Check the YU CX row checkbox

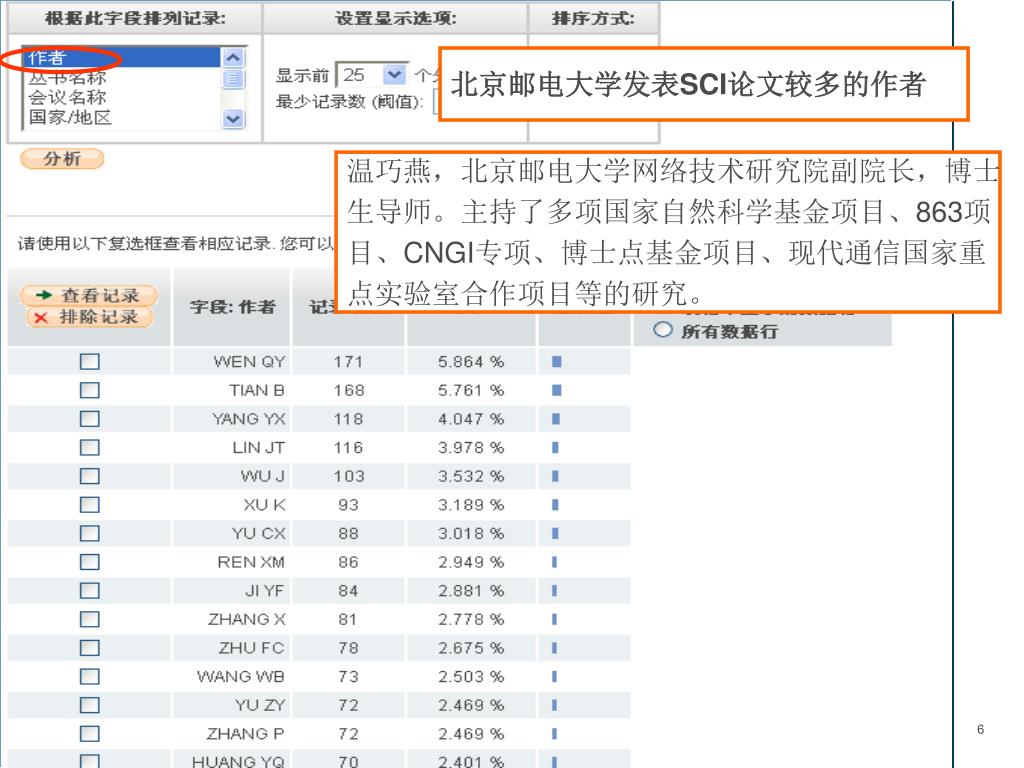coord(89,534)
